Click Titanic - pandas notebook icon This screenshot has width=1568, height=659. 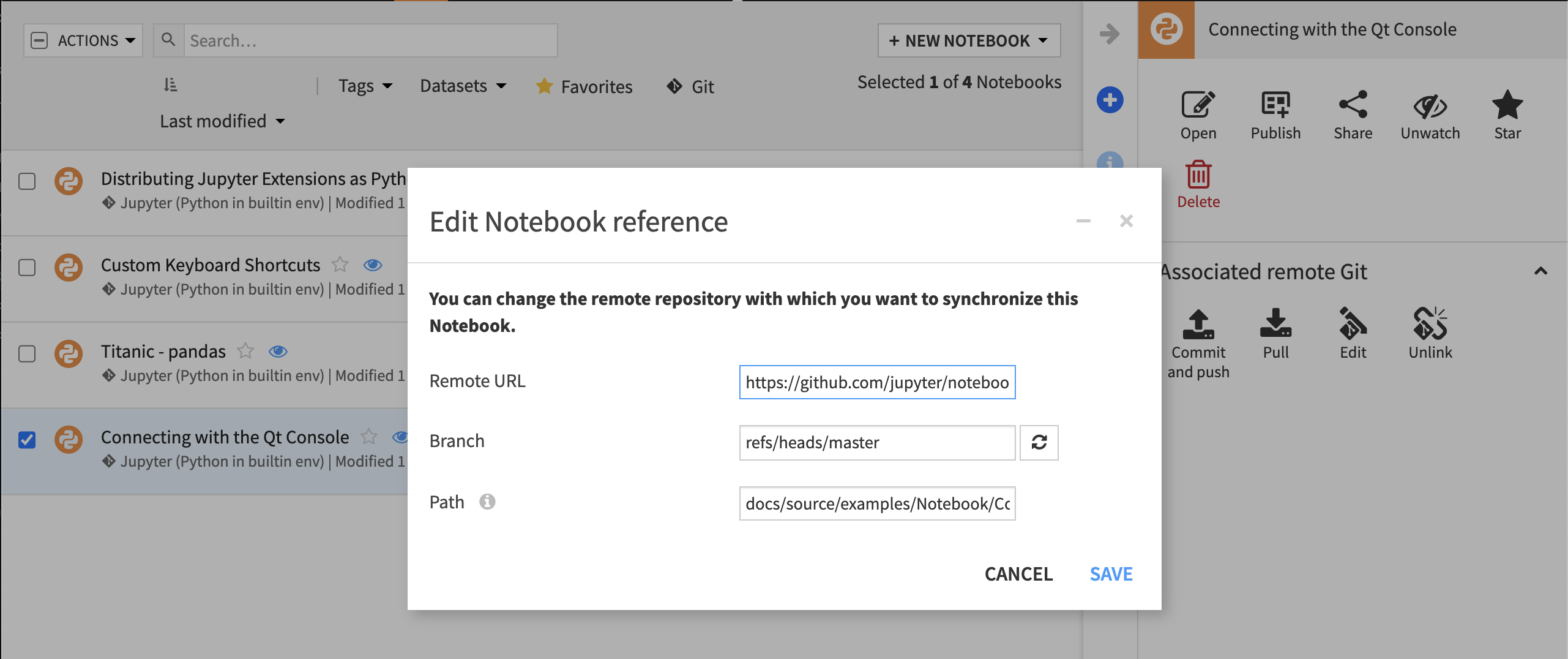tap(69, 354)
